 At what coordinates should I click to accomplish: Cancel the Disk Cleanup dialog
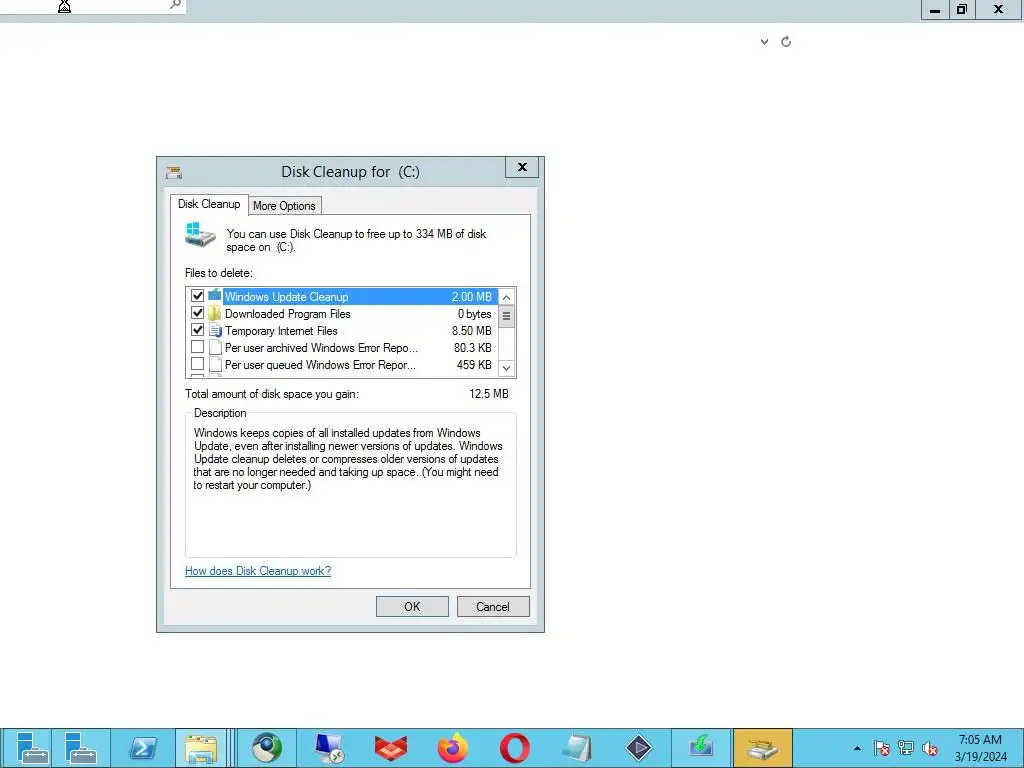493,607
